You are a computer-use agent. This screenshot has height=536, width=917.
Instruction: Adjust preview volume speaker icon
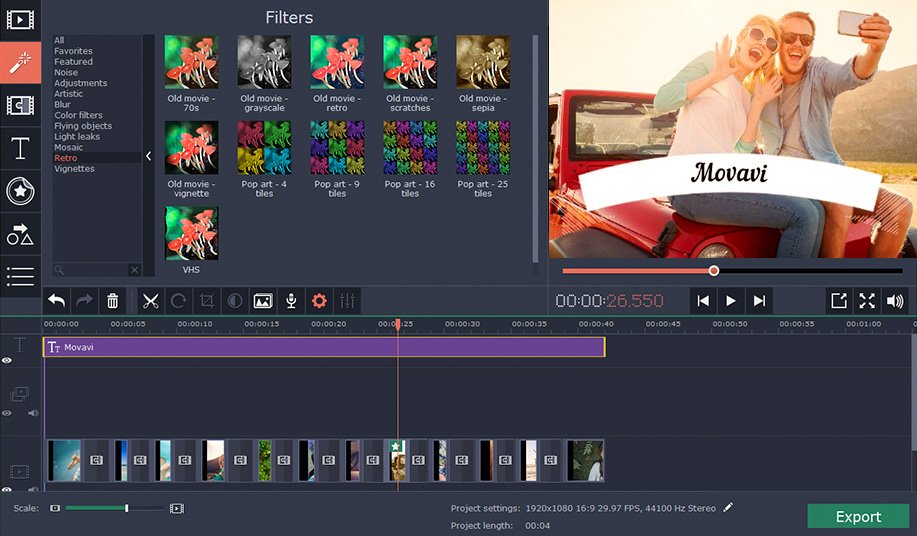[x=895, y=301]
